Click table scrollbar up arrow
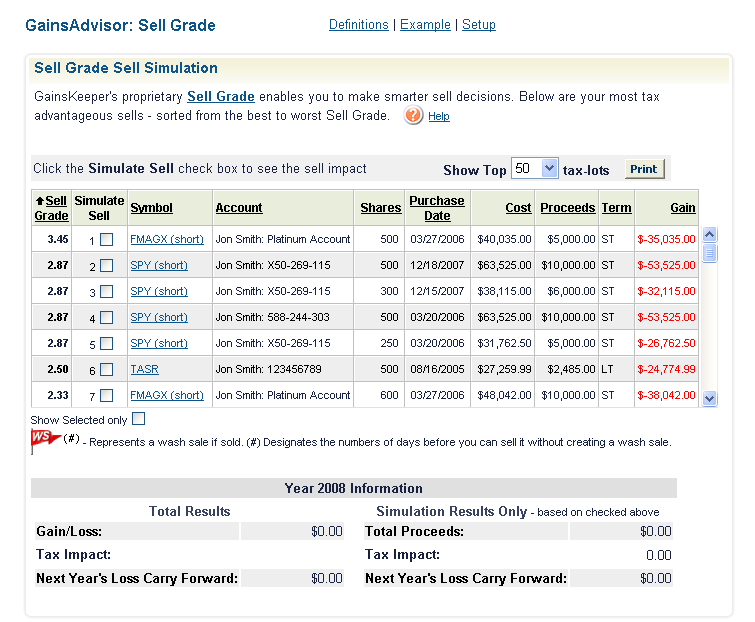 [x=710, y=235]
